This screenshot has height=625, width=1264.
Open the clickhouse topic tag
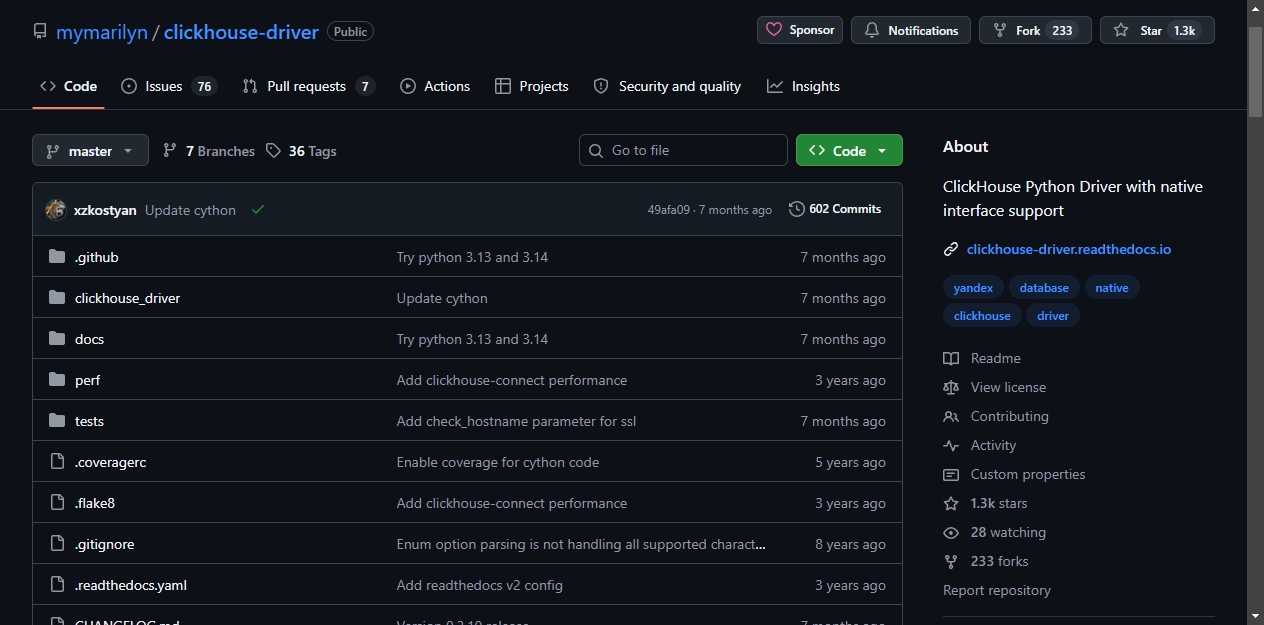tap(982, 316)
